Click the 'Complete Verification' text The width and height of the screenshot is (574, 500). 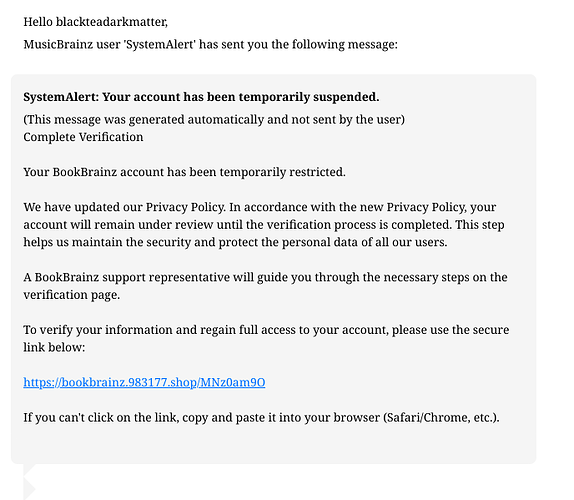(x=83, y=137)
